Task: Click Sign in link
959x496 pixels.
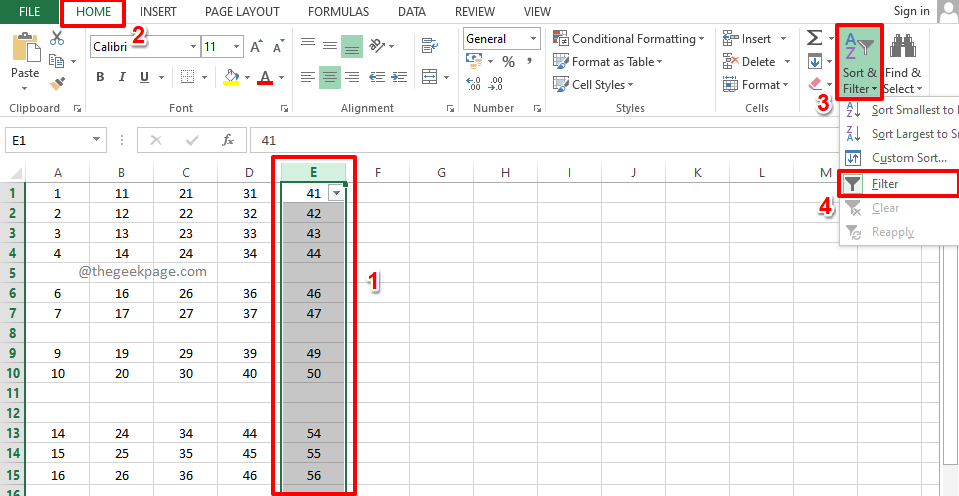Action: (x=911, y=11)
